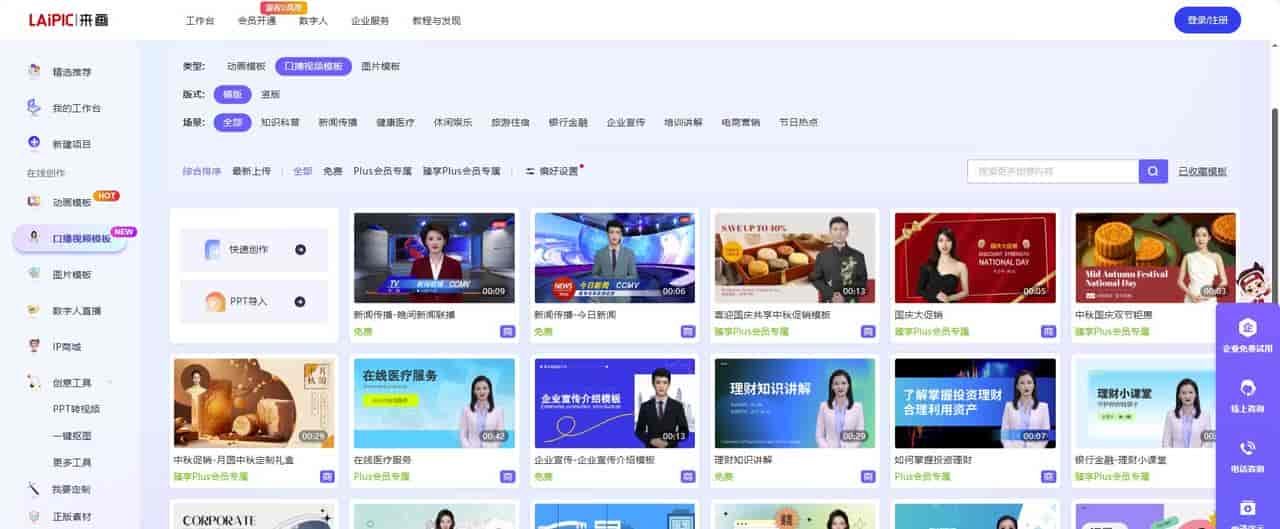Viewport: 1280px width, 529px height.
Task: Click badge icon on 国庆大促销 card
Action: [1047, 331]
